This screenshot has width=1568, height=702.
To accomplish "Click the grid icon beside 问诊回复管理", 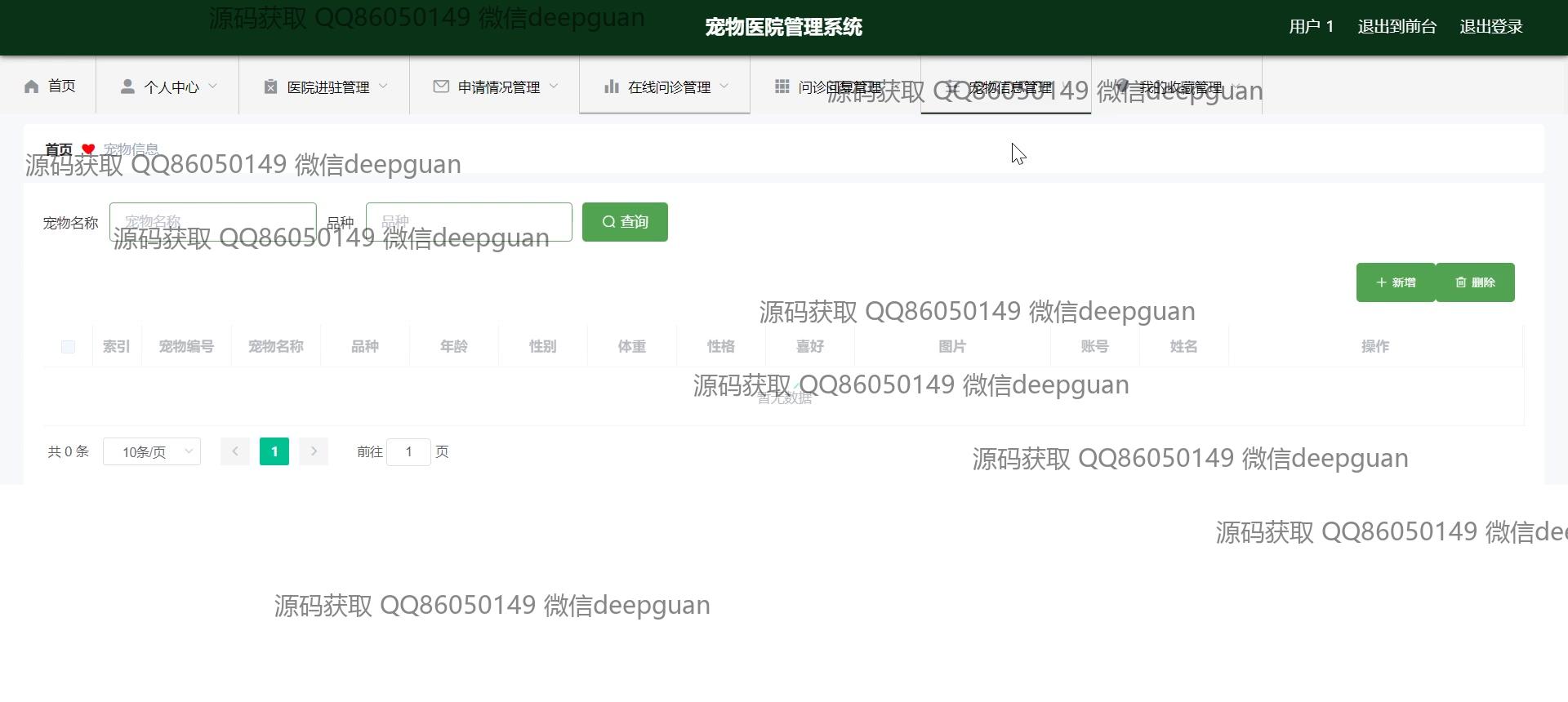I will (x=782, y=87).
